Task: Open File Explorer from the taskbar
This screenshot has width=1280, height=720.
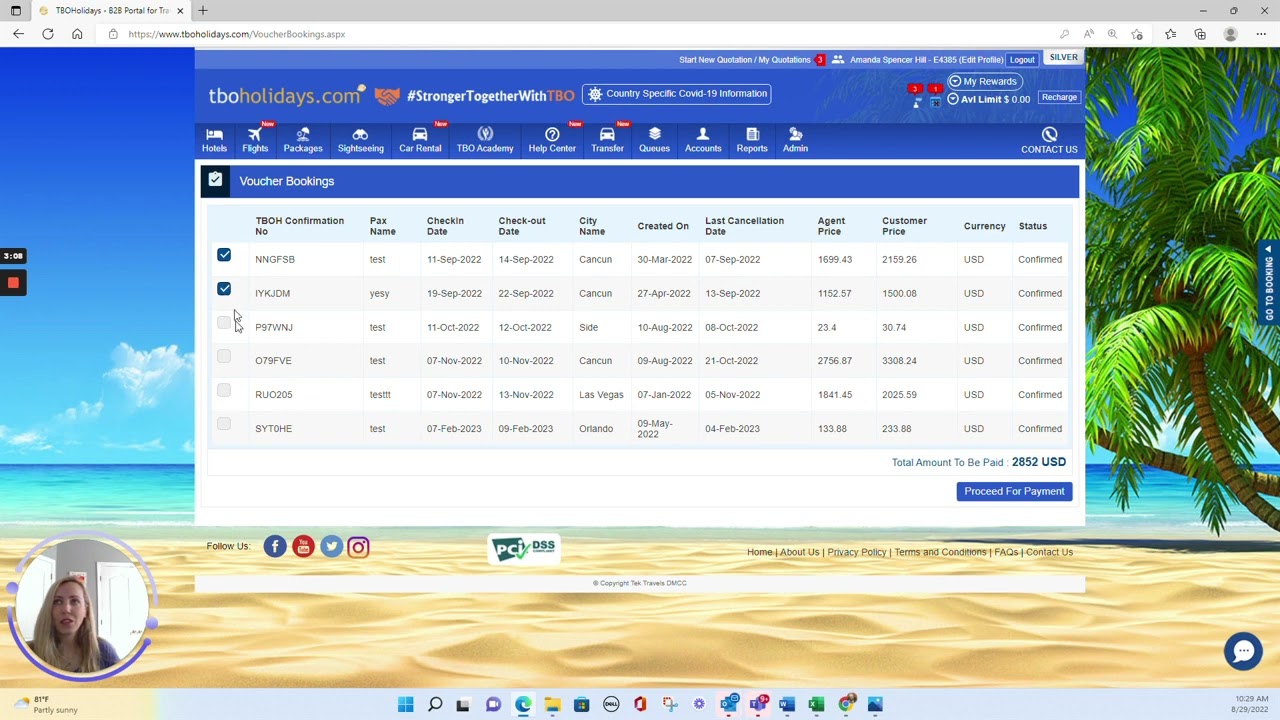Action: pyautogui.click(x=552, y=705)
